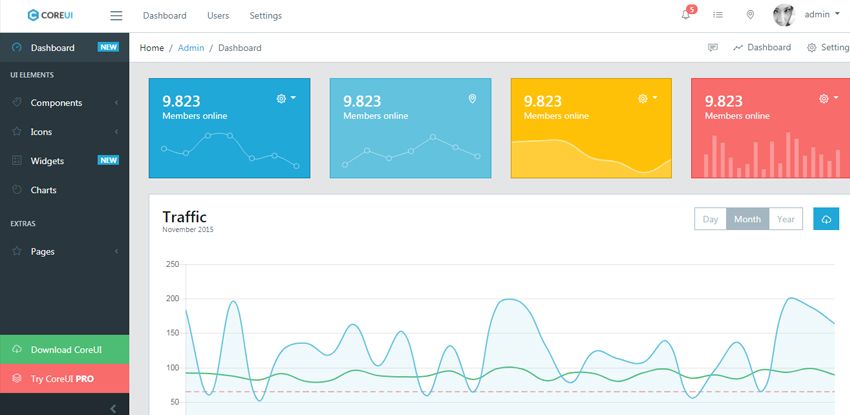Image resolution: width=850 pixels, height=415 pixels.
Task: Click the NEW badge beside Dashboard
Action: (x=108, y=47)
